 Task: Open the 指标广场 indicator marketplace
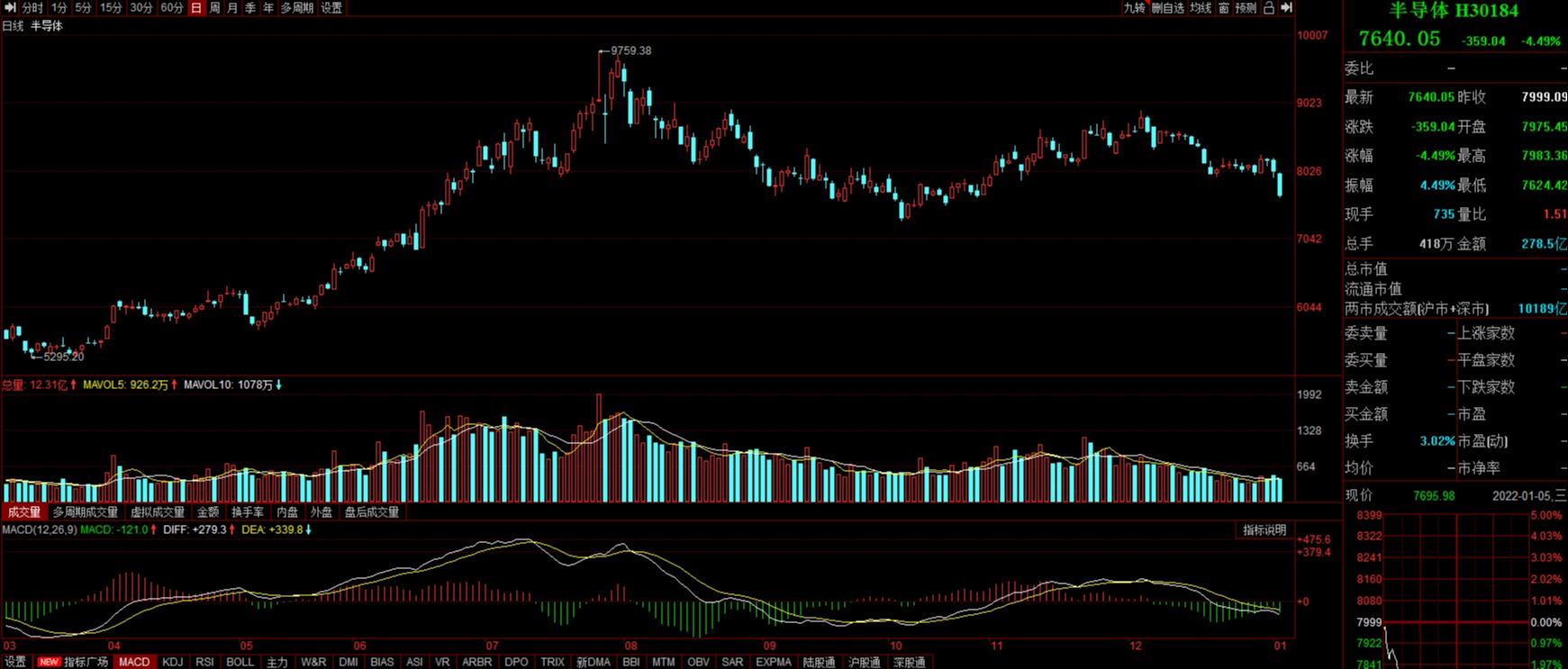(86, 662)
